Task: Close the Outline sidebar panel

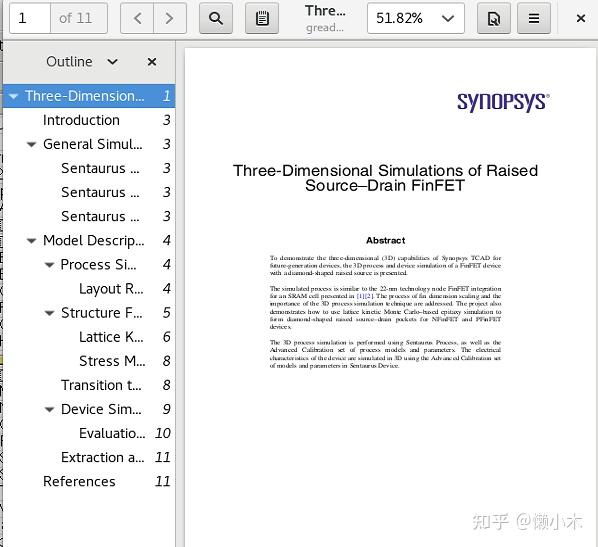Action: click(152, 62)
